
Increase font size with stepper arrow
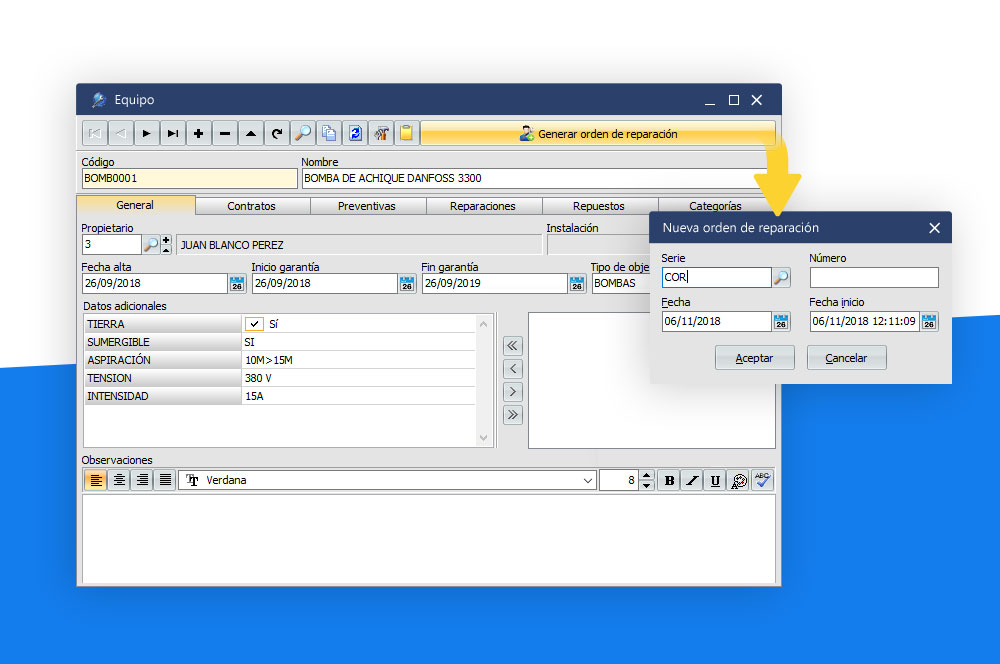pos(647,476)
